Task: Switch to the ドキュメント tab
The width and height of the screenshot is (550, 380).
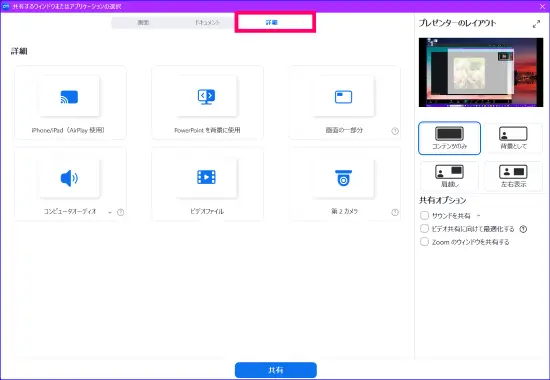Action: (x=207, y=22)
